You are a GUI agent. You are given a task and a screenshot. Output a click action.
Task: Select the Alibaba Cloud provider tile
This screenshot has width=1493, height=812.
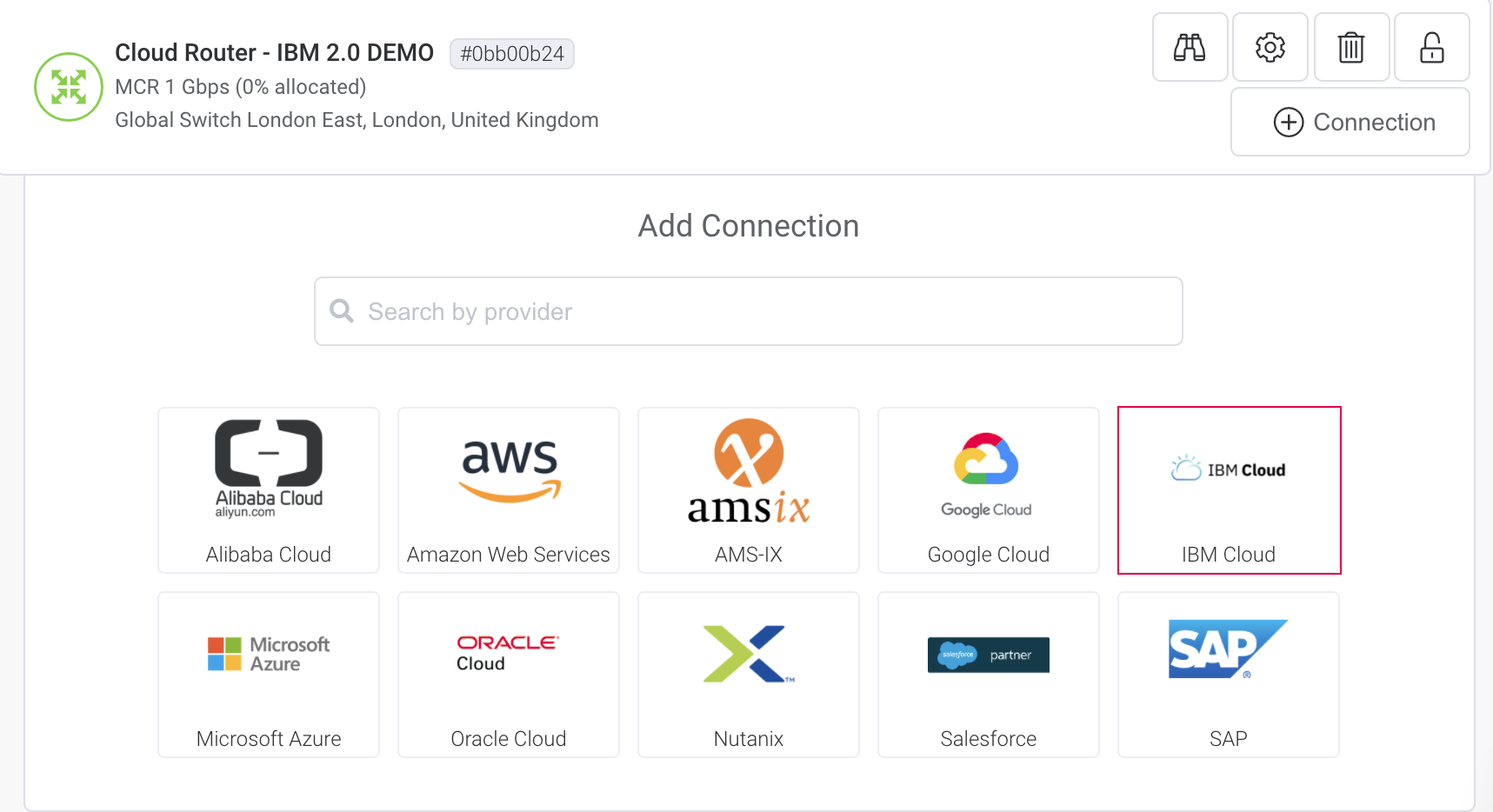click(x=268, y=489)
